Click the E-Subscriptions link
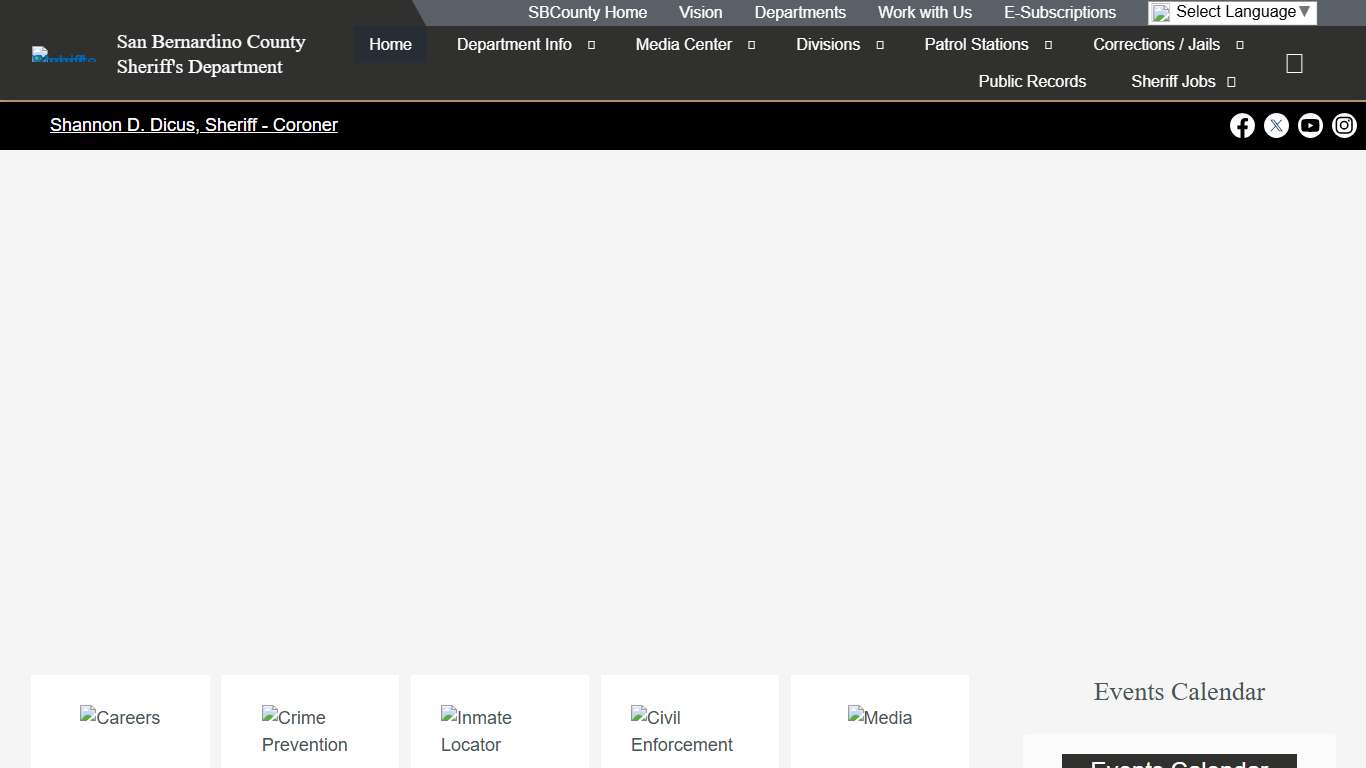Screen dimensions: 1366x768 (x=1060, y=13)
